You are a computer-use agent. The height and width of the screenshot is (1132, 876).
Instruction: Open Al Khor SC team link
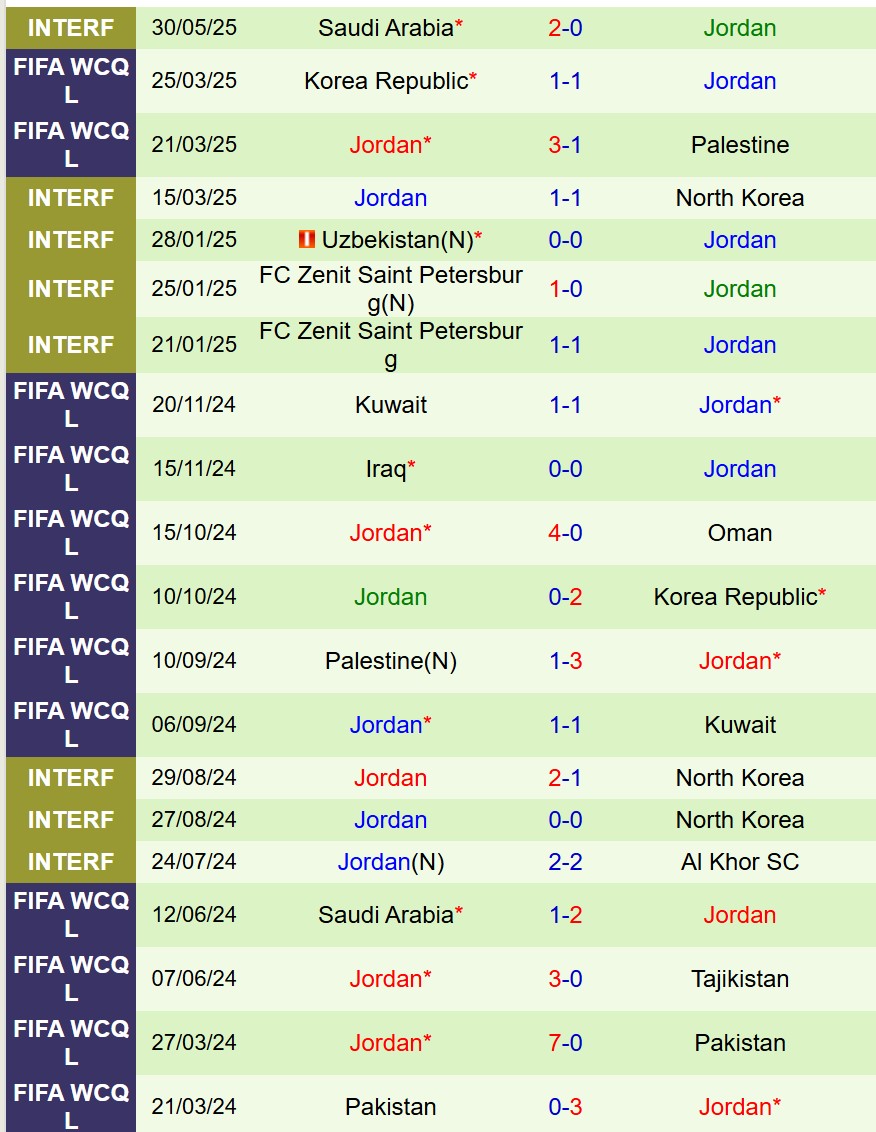point(740,862)
